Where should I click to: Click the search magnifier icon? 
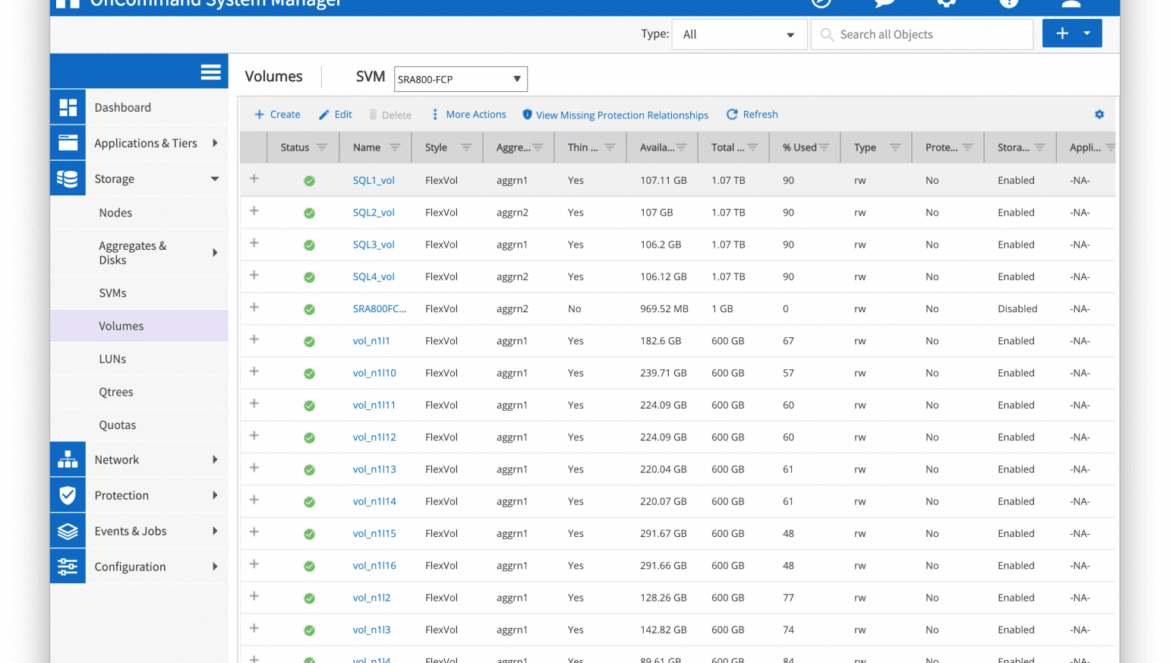pyautogui.click(x=826, y=34)
